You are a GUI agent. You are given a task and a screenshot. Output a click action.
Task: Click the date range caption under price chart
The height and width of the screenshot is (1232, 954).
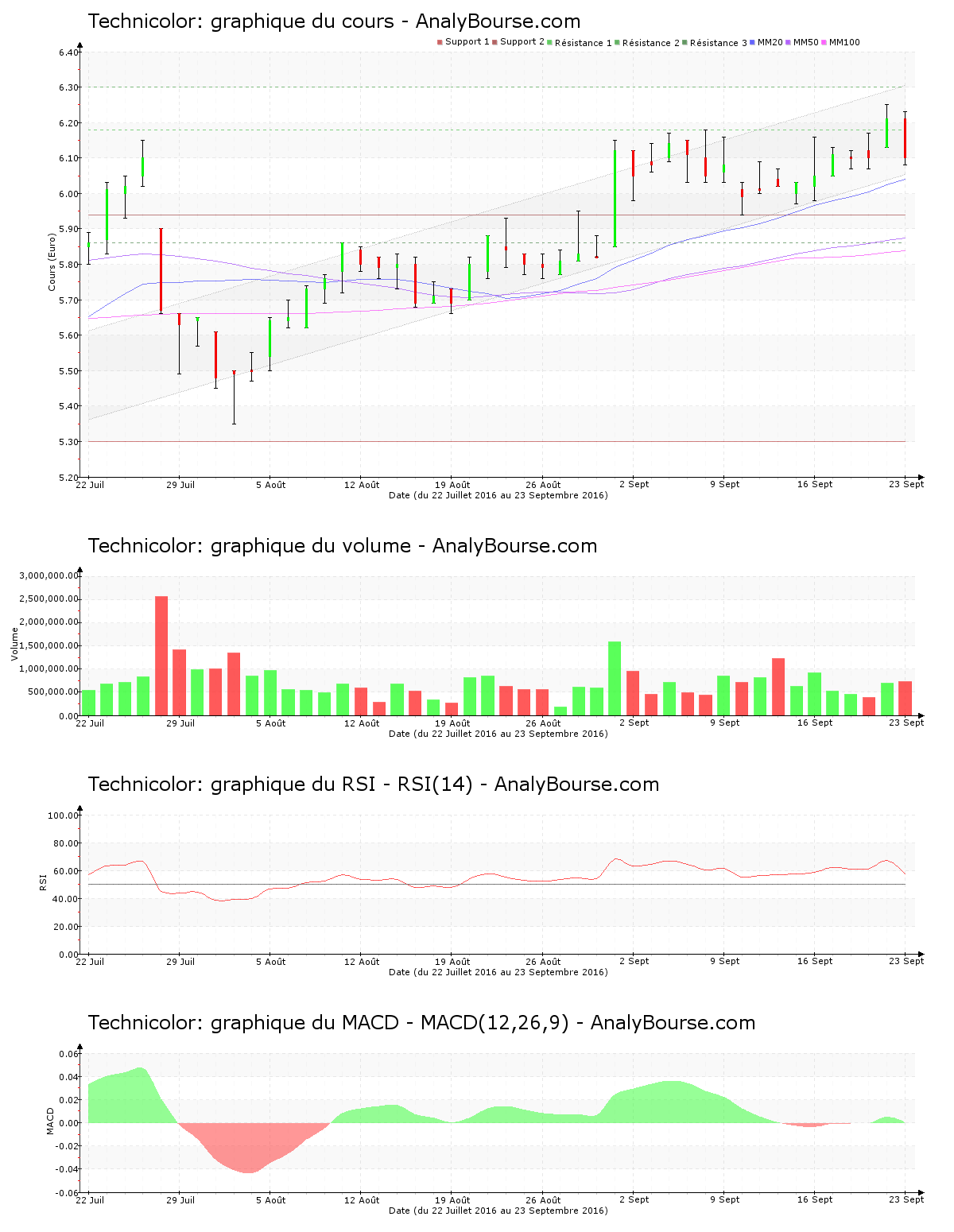pyautogui.click(x=498, y=495)
